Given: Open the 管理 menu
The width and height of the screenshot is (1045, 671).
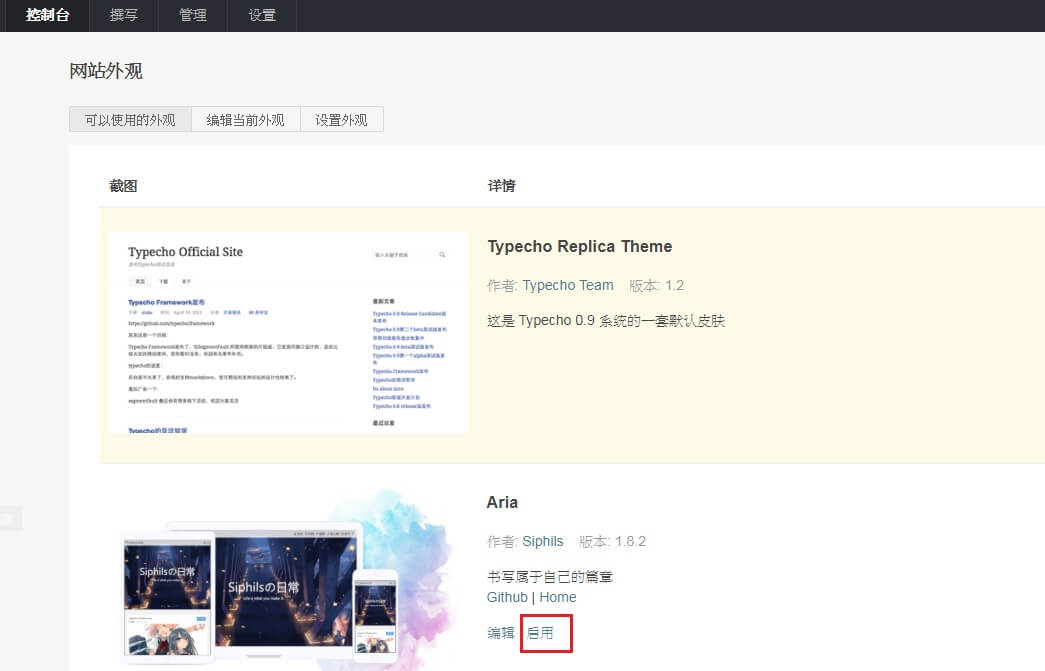Looking at the screenshot, I should pyautogui.click(x=192, y=15).
